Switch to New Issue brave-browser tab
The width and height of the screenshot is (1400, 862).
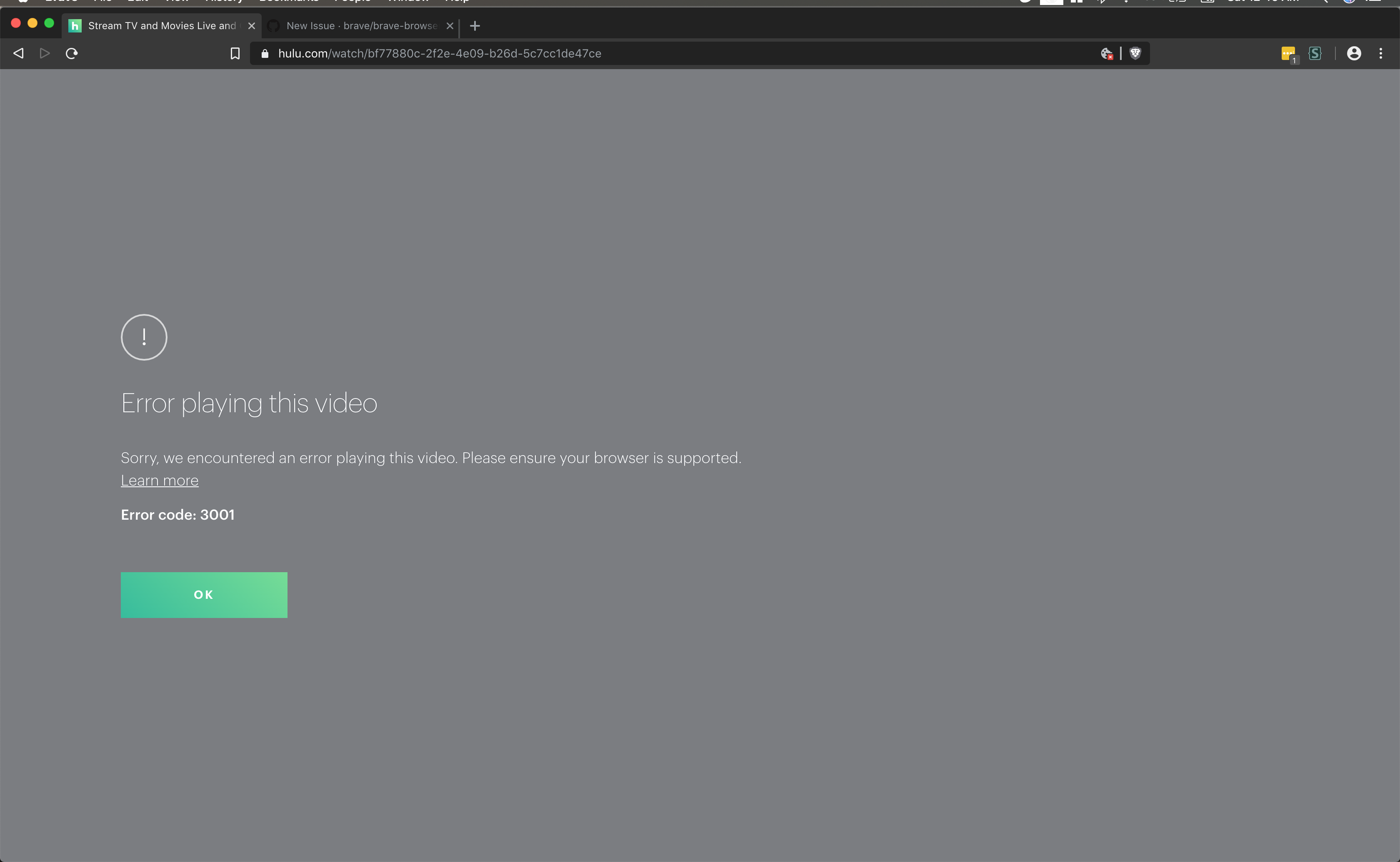click(361, 26)
